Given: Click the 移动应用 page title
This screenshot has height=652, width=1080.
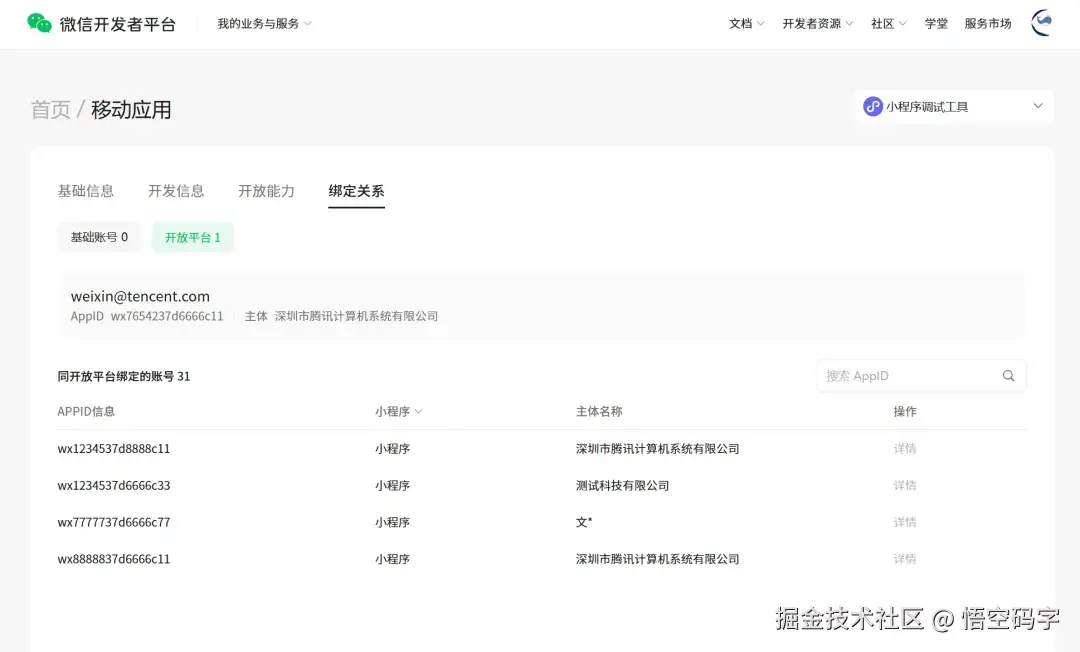Looking at the screenshot, I should (131, 109).
